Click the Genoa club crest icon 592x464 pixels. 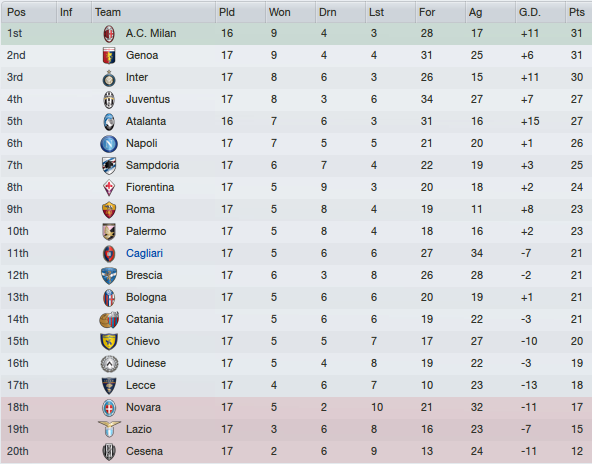pos(109,55)
